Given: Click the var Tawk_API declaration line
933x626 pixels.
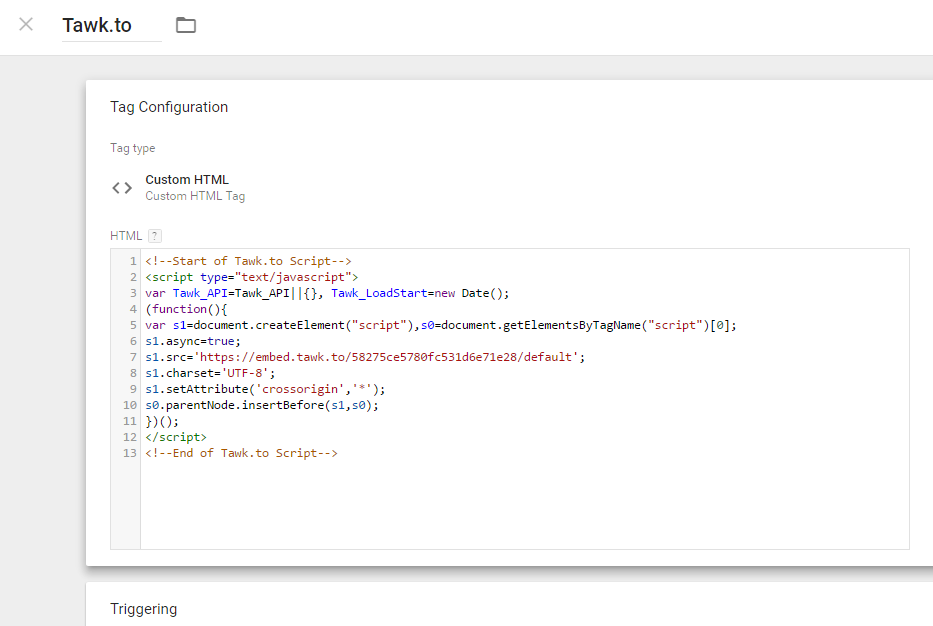Looking at the screenshot, I should point(327,293).
